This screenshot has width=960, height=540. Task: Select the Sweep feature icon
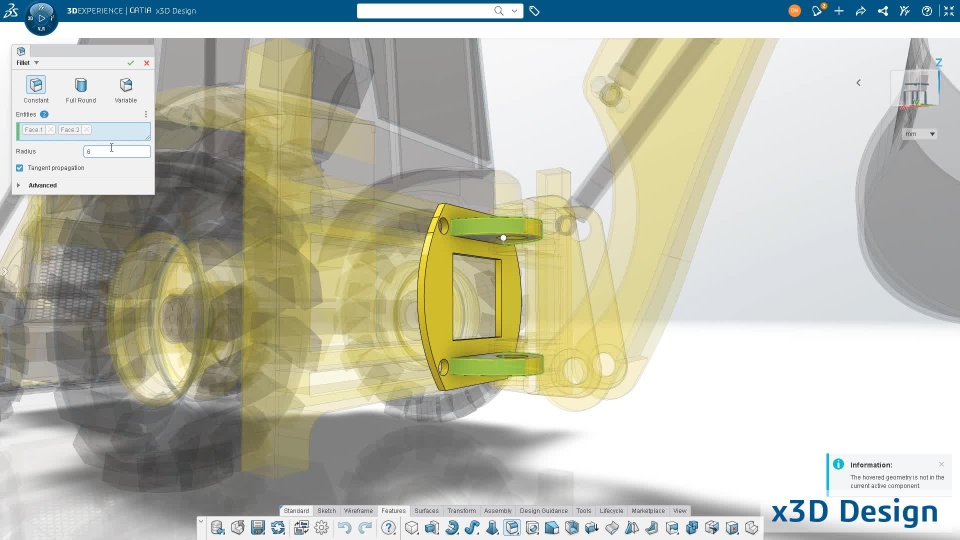point(472,528)
